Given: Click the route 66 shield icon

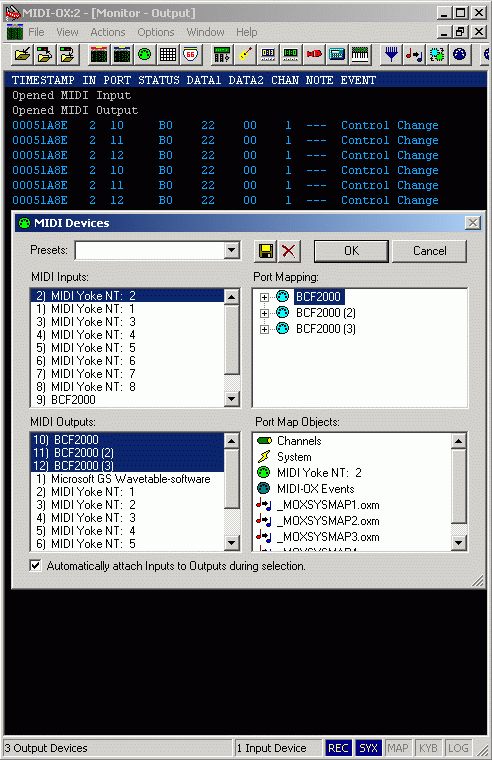Looking at the screenshot, I should click(x=190, y=54).
